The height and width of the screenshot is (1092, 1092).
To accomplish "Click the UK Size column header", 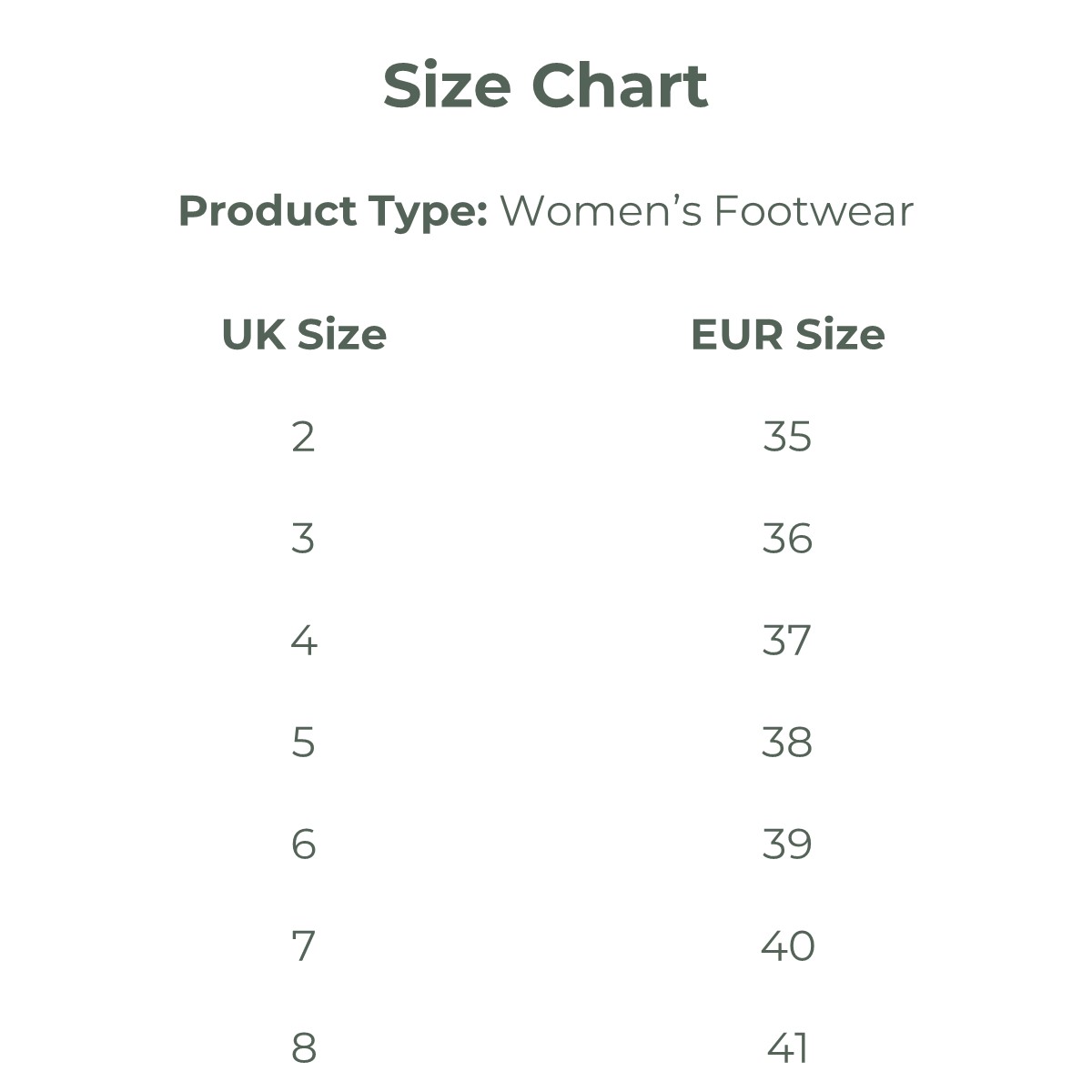I will [x=304, y=335].
